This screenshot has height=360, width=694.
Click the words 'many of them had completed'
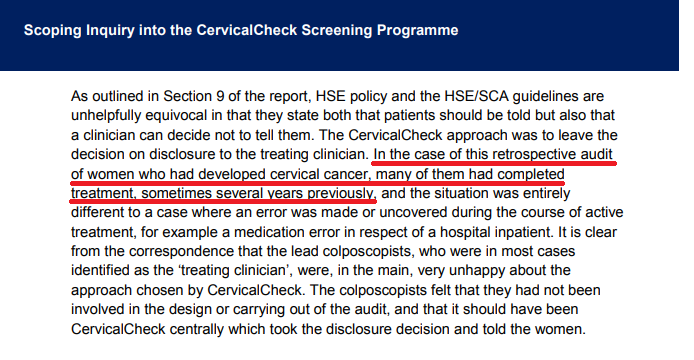[470, 174]
